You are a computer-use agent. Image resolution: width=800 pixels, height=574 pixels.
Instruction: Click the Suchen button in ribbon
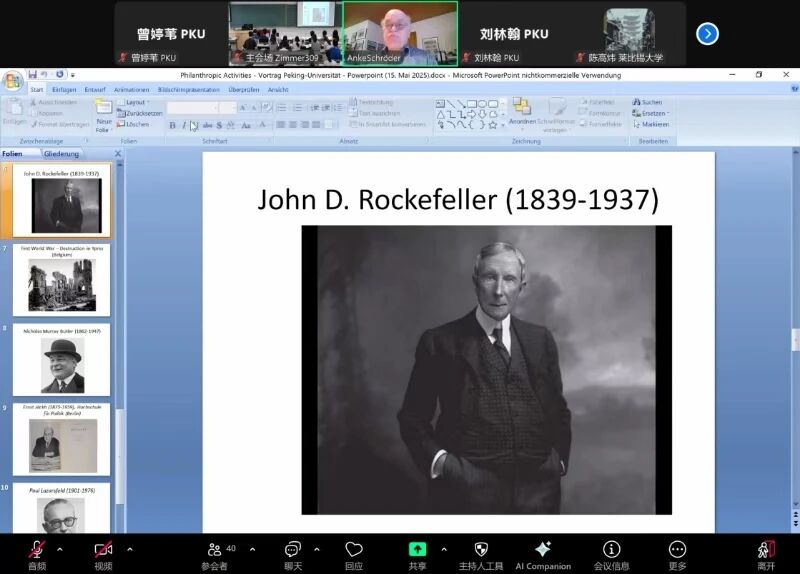pos(647,102)
